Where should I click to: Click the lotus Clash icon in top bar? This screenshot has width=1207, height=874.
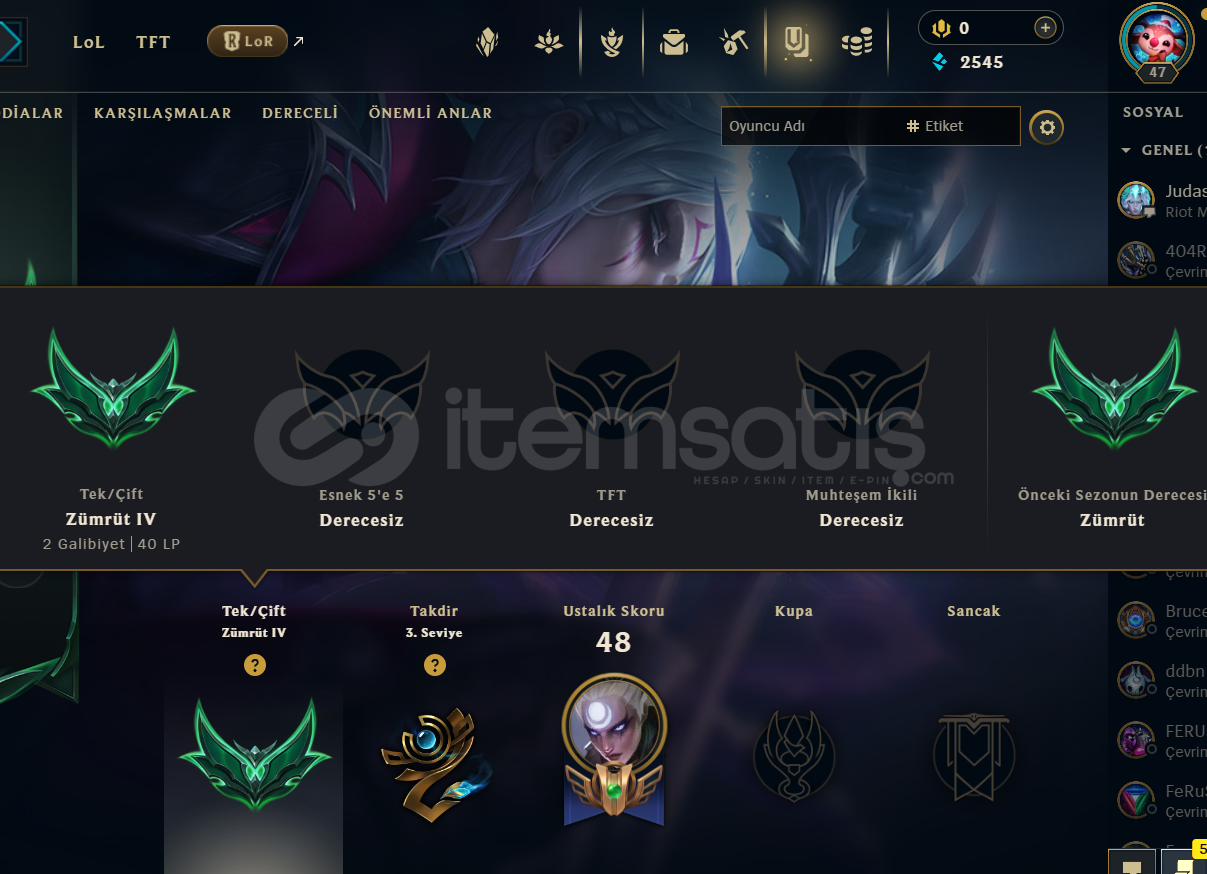[x=548, y=42]
